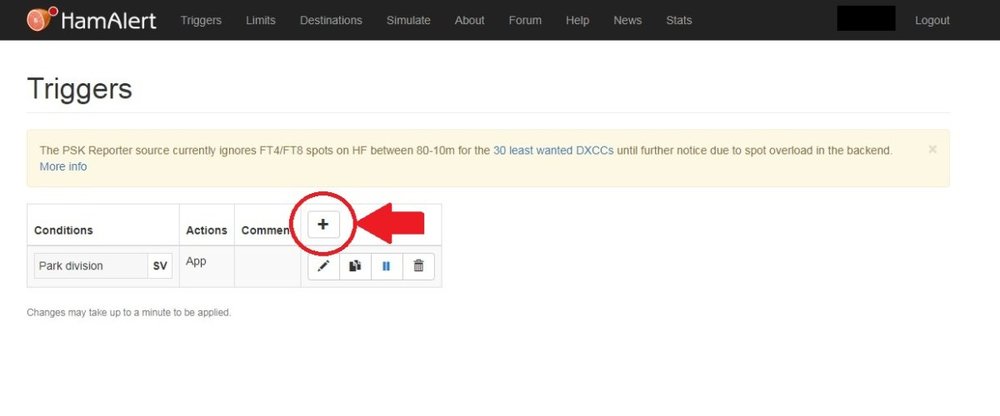Pause the Park division trigger
Viewport: 1000px width, 416px height.
coord(386,266)
